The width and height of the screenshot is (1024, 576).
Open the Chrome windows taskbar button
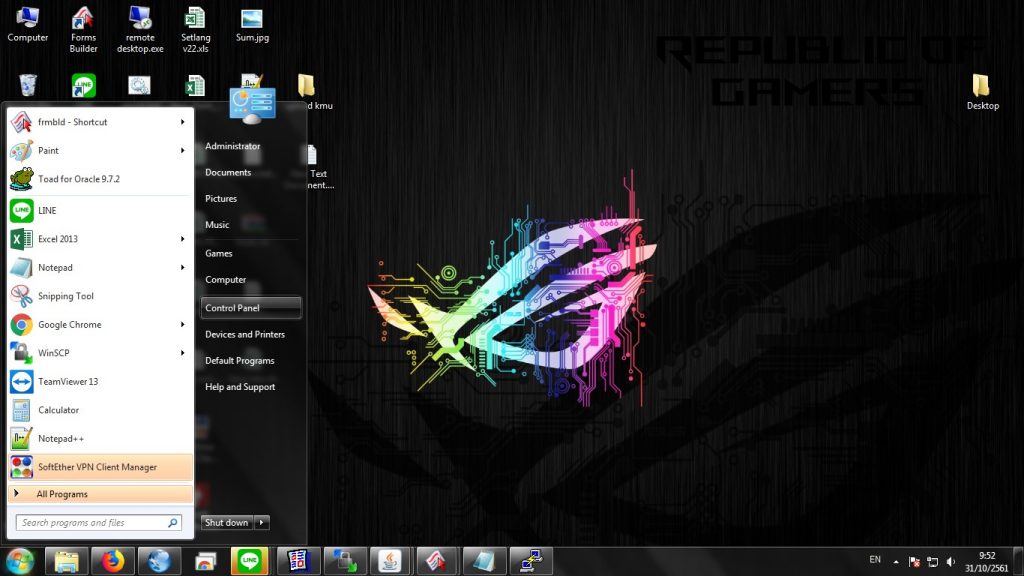point(206,561)
